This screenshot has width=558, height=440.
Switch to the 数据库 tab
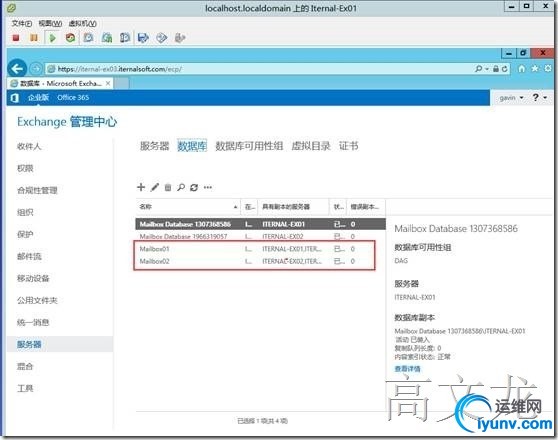[192, 146]
